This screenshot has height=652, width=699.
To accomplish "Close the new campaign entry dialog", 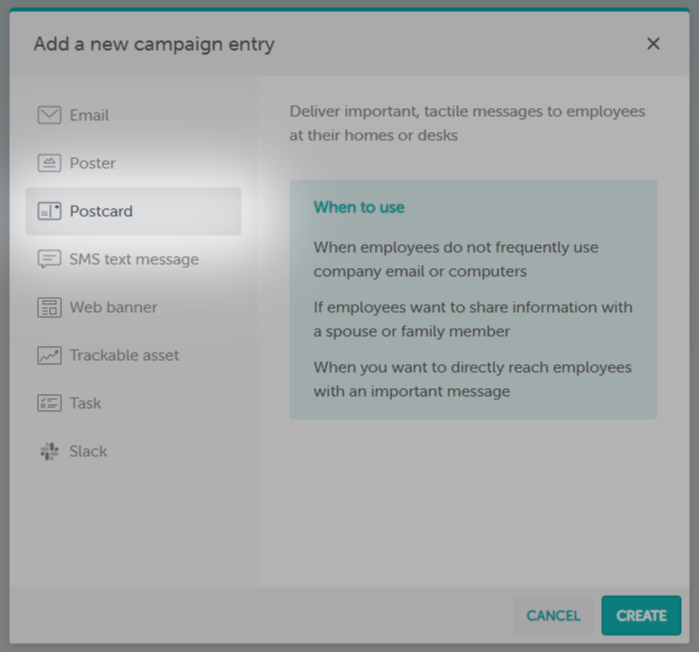I will [x=653, y=43].
